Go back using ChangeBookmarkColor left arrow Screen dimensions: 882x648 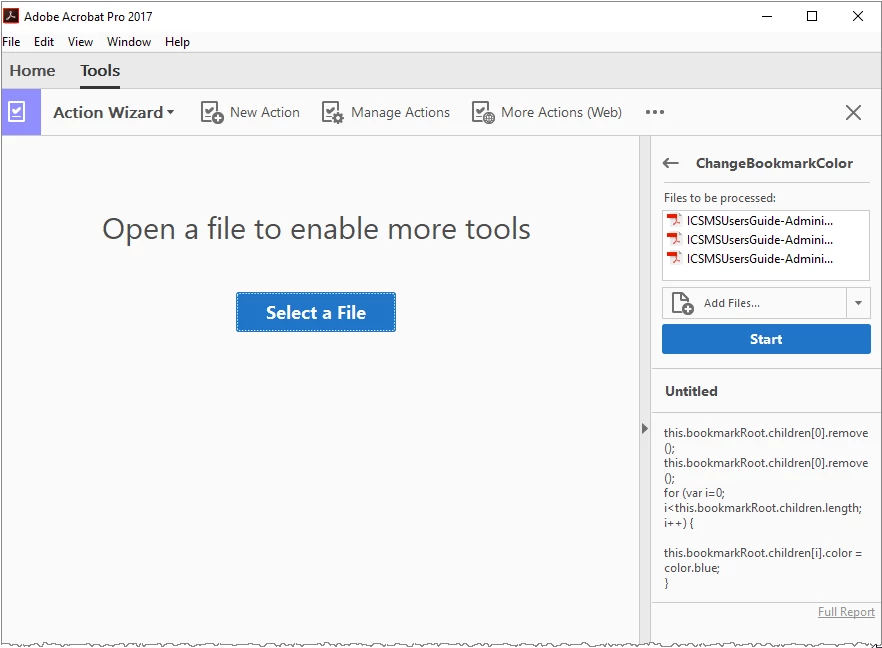click(670, 163)
